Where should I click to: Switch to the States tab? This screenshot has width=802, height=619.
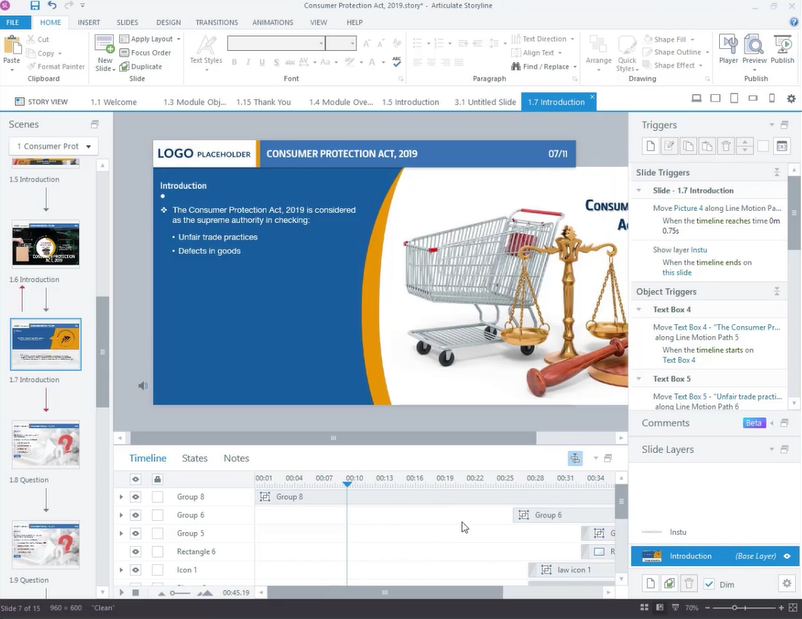tap(195, 458)
